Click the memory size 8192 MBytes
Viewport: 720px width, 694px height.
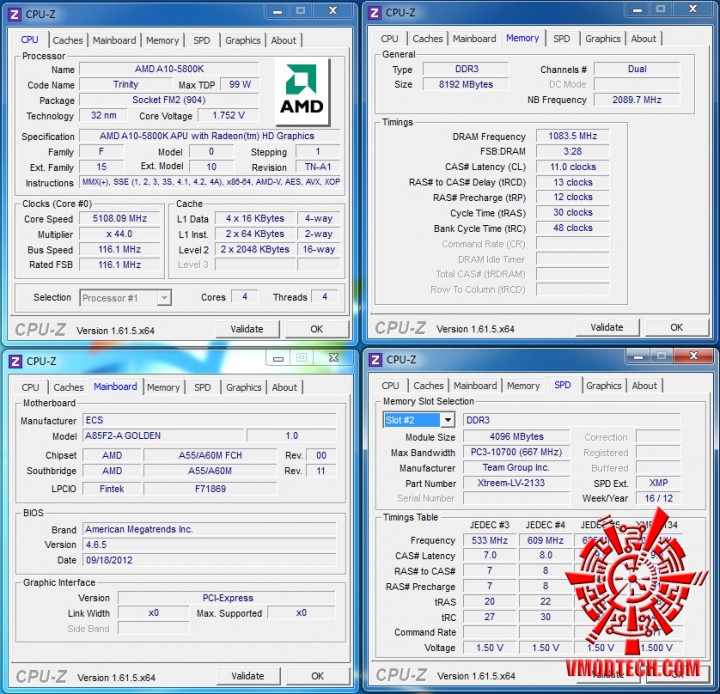pos(466,85)
